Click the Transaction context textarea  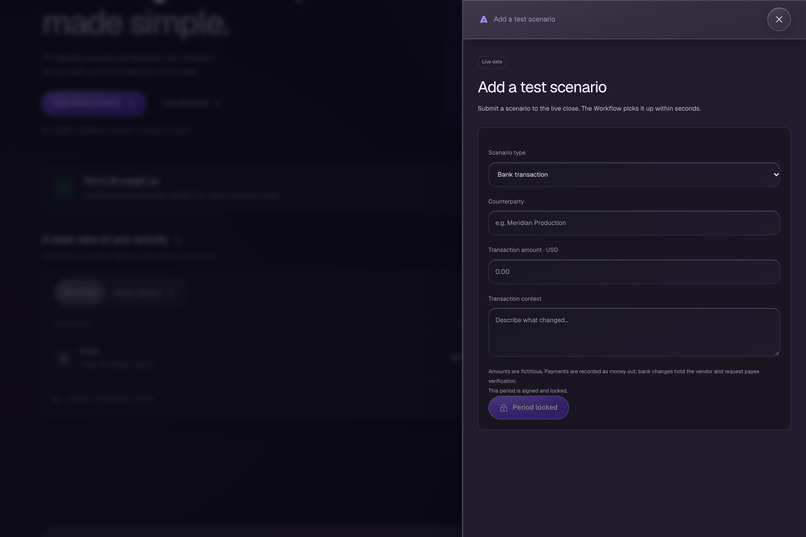[634, 332]
